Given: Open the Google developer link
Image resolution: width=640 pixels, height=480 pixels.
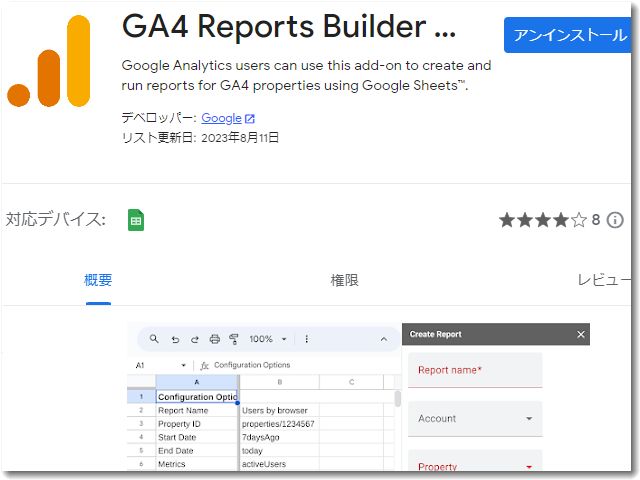Looking at the screenshot, I should [221, 118].
